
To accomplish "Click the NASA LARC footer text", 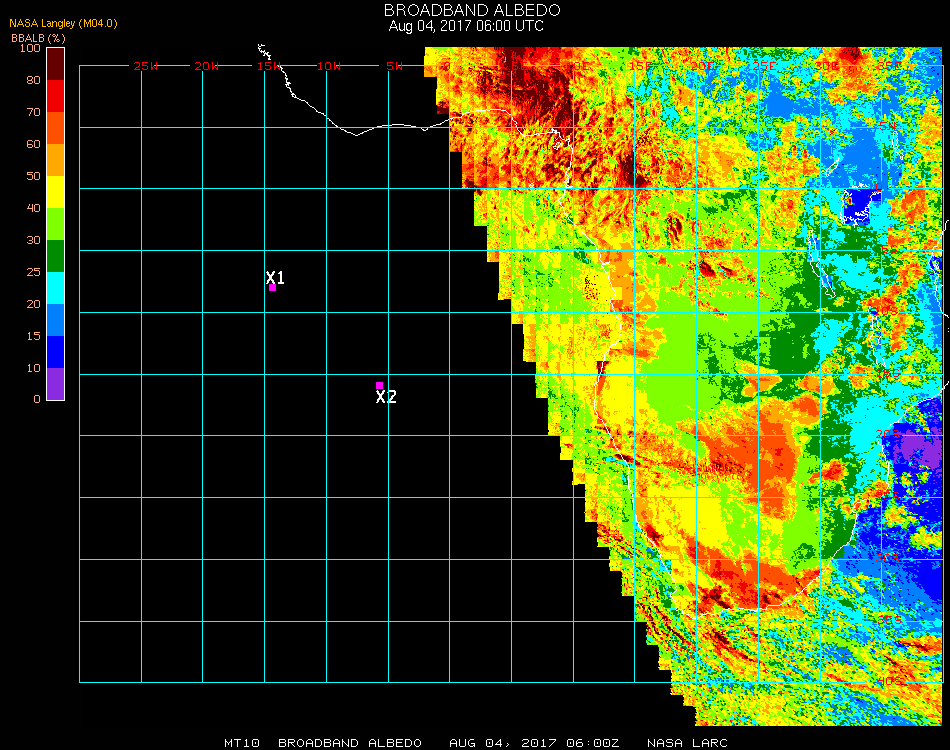I will (x=687, y=743).
